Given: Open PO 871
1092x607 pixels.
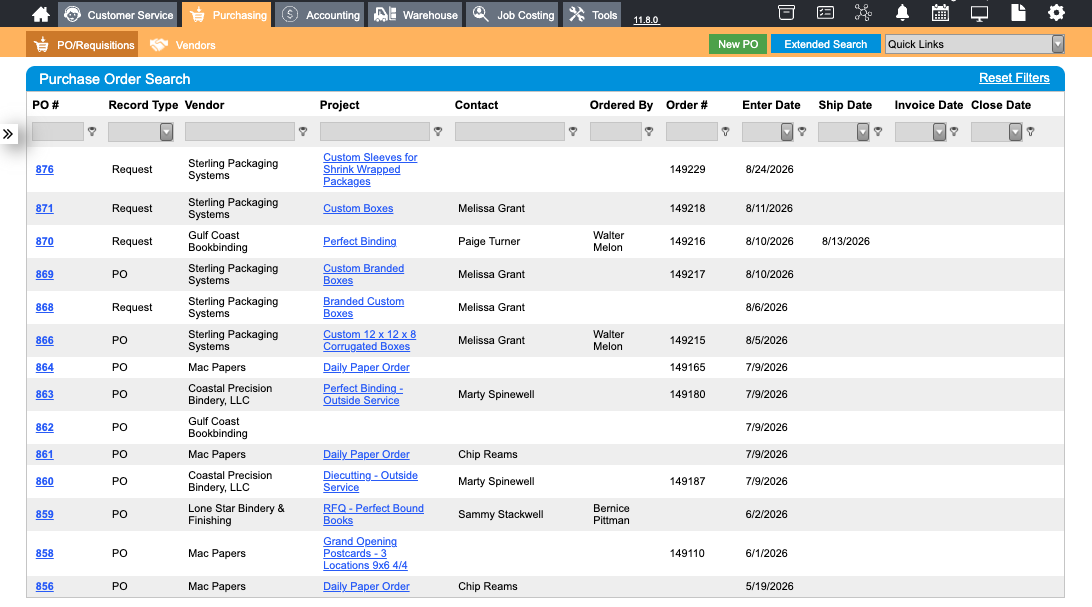Looking at the screenshot, I should pyautogui.click(x=45, y=208).
